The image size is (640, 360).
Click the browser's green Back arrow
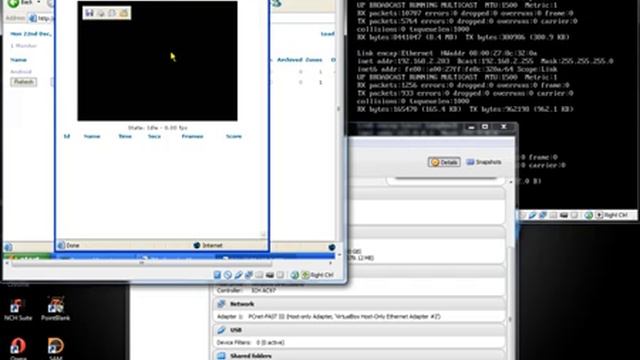(x=13, y=3)
